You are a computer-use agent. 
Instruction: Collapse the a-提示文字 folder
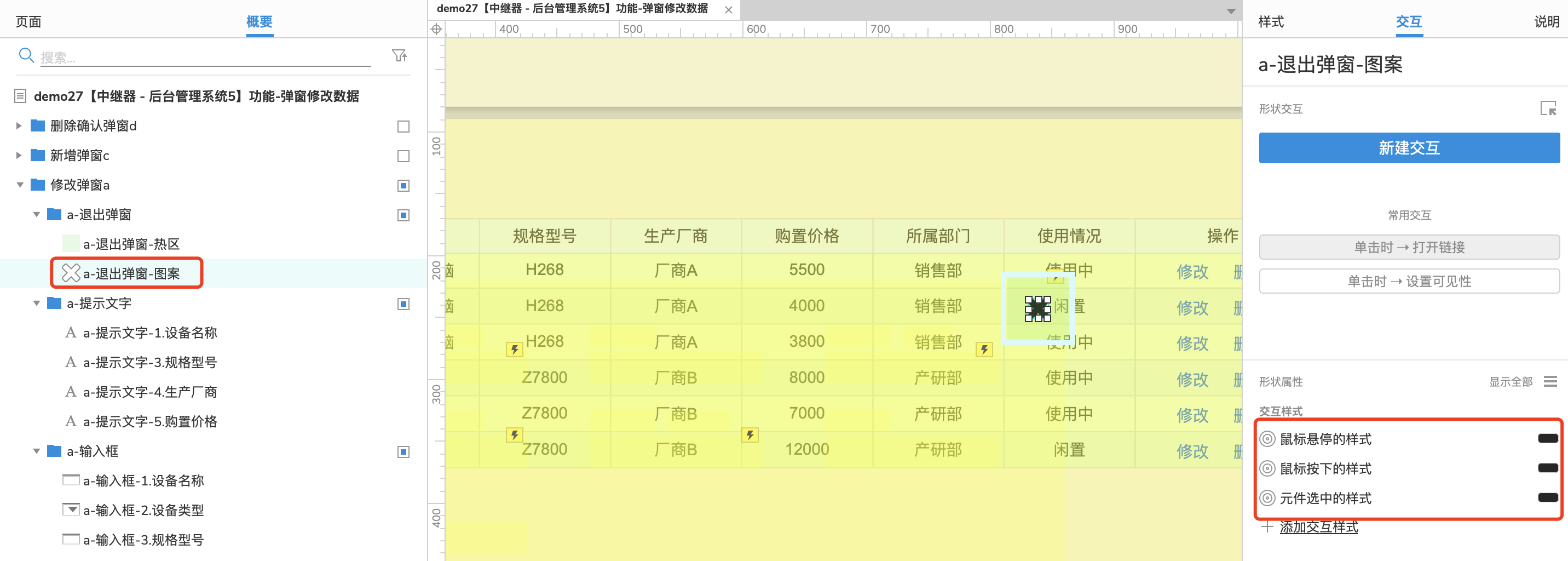click(37, 304)
